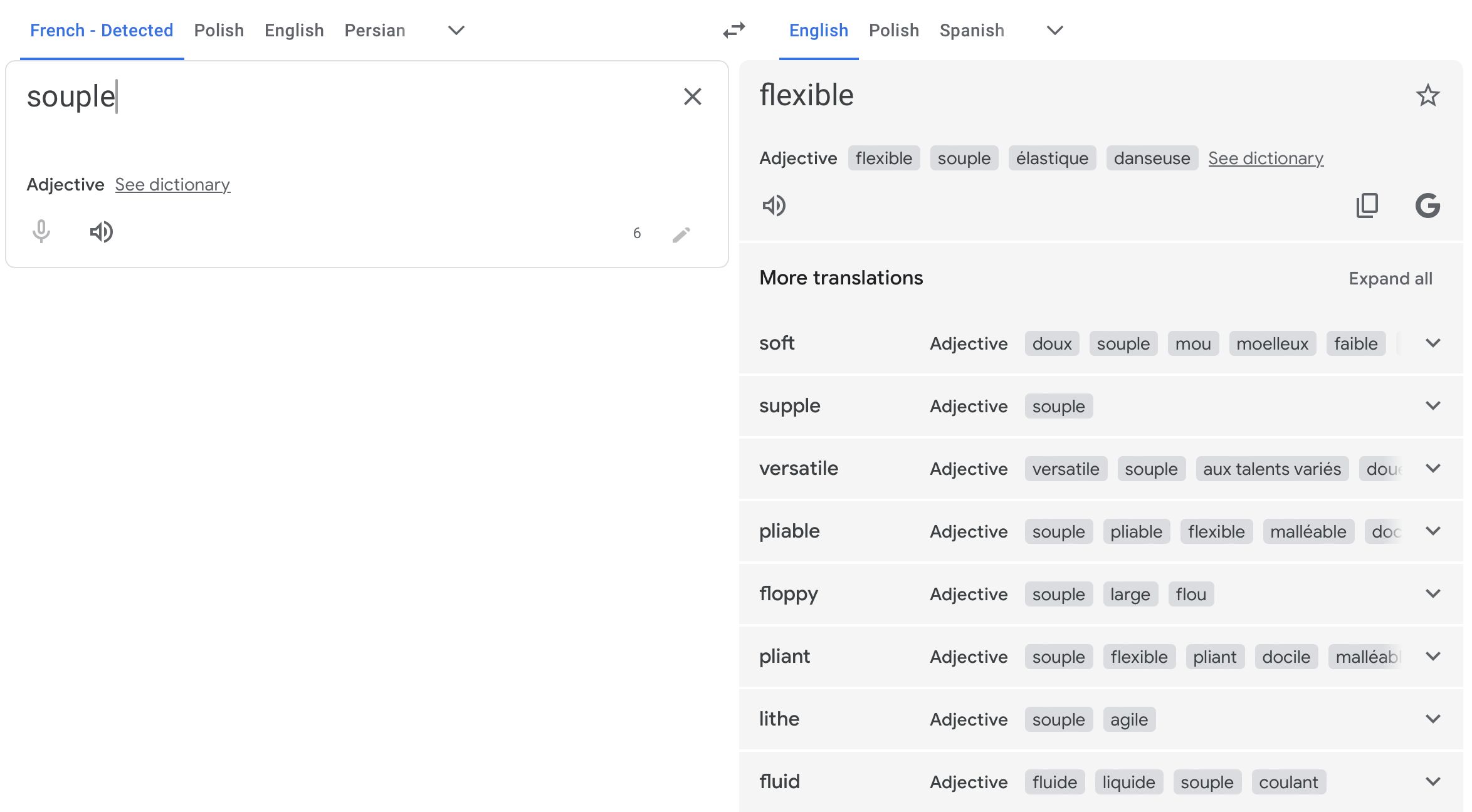This screenshot has width=1472, height=812.
Task: Expand the versatile translation row
Action: (x=1433, y=468)
